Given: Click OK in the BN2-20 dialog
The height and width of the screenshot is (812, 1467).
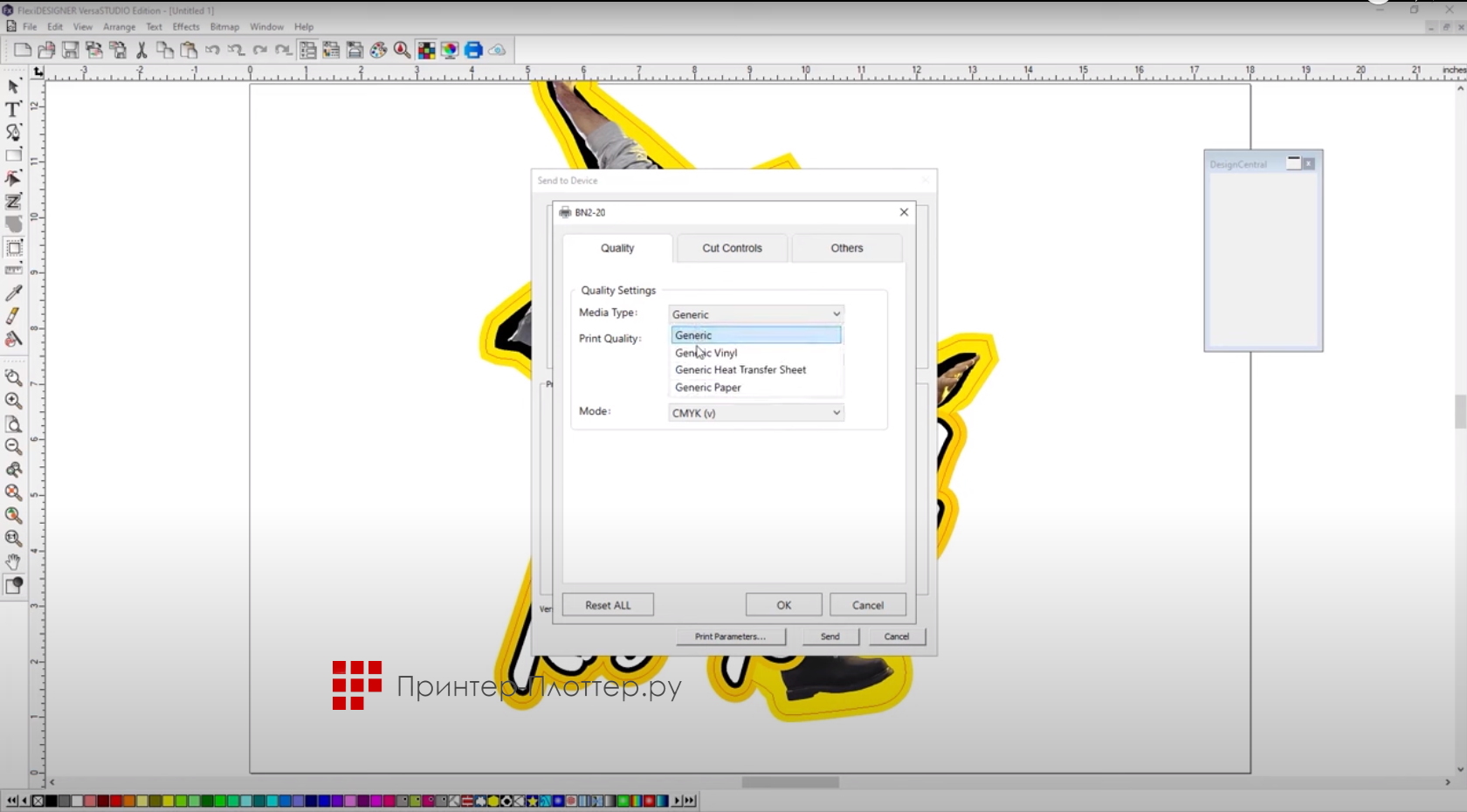Looking at the screenshot, I should (x=783, y=605).
